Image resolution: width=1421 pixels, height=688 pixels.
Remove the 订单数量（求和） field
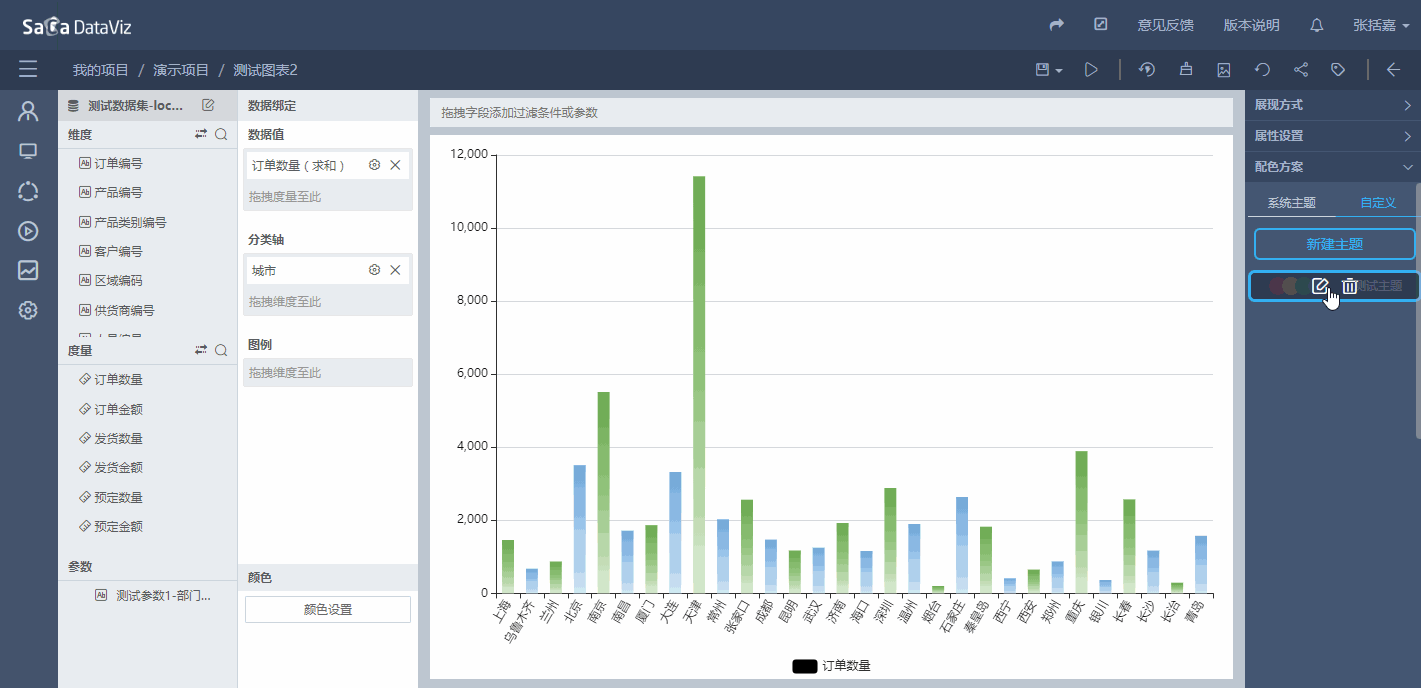[395, 165]
